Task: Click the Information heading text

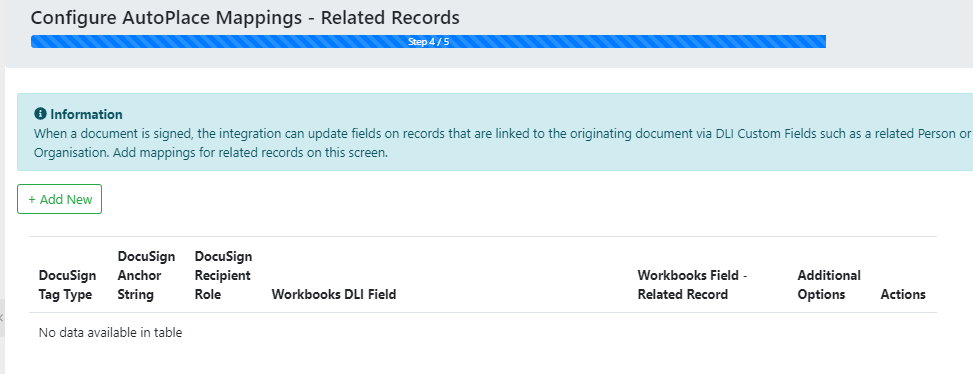Action: click(x=86, y=114)
